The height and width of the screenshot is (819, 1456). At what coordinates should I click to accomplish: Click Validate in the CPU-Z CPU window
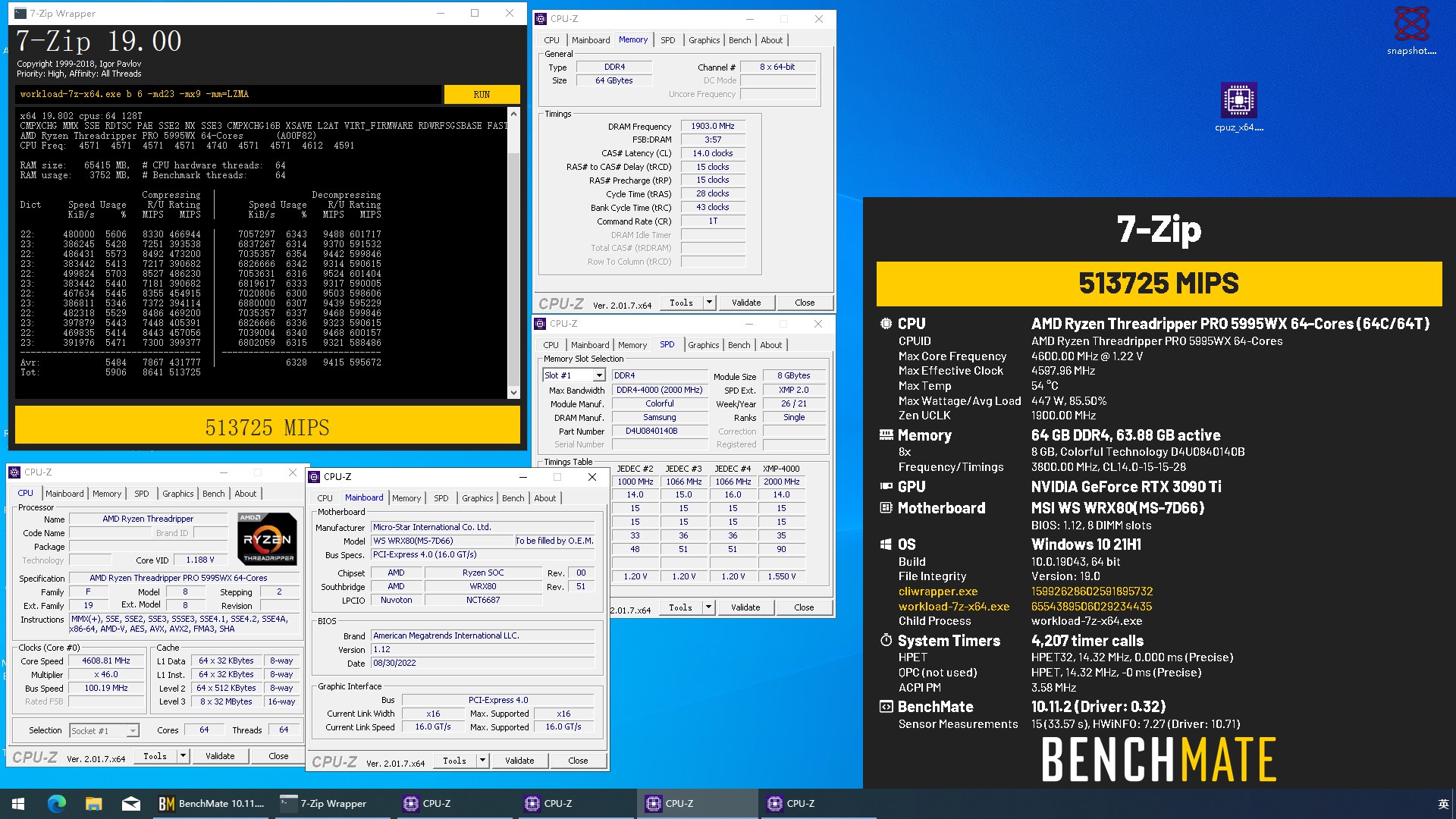(220, 756)
